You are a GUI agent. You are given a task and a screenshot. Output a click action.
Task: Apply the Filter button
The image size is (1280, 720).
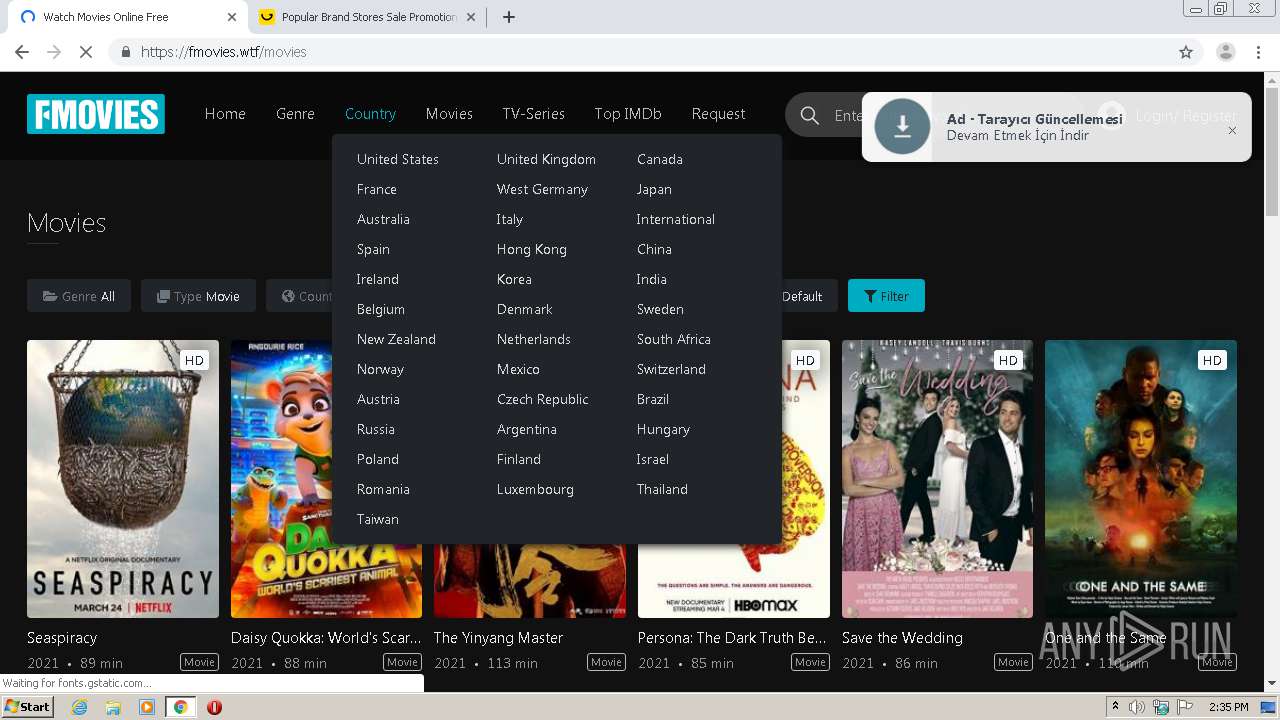[886, 296]
